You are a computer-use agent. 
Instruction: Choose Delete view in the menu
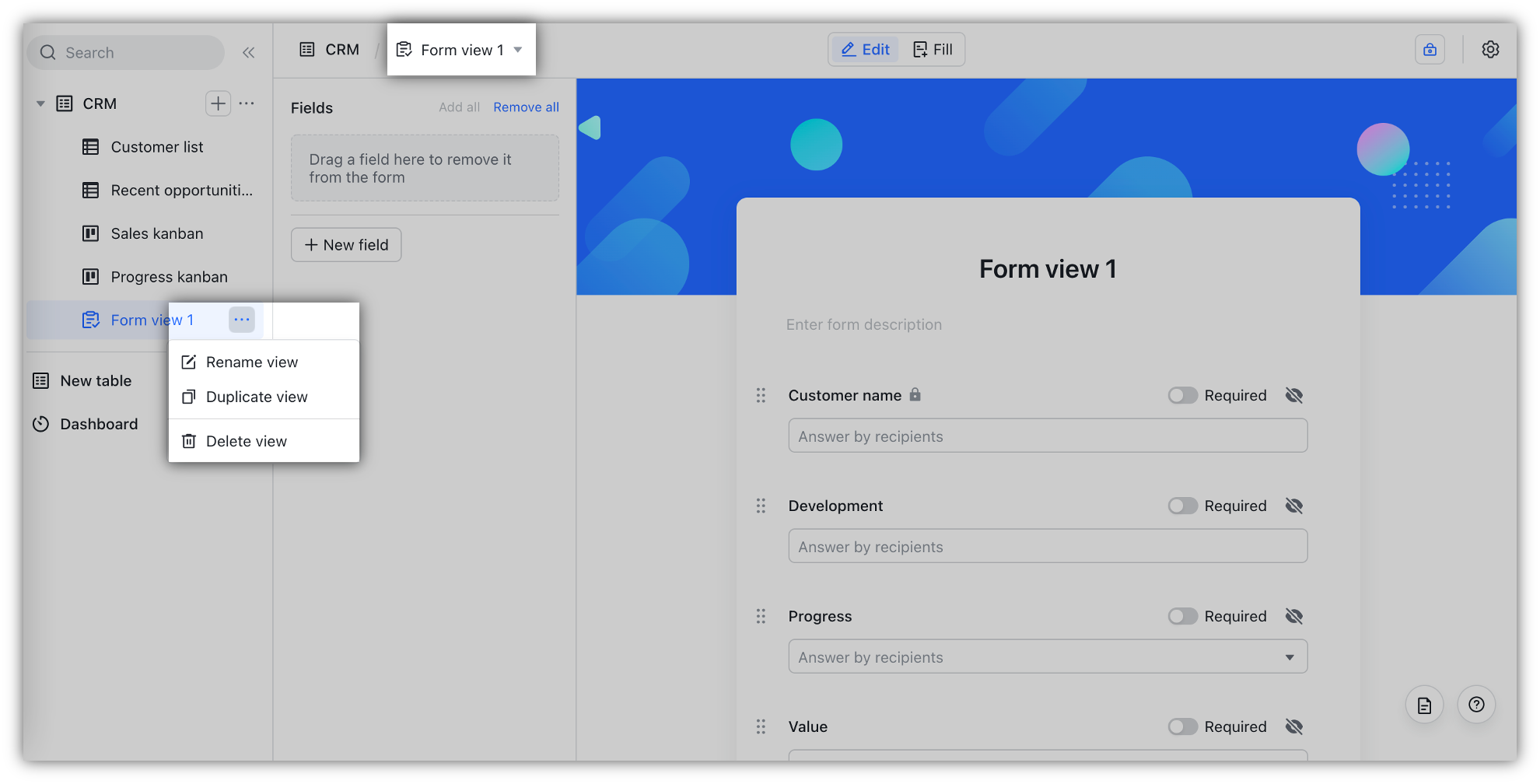[246, 440]
